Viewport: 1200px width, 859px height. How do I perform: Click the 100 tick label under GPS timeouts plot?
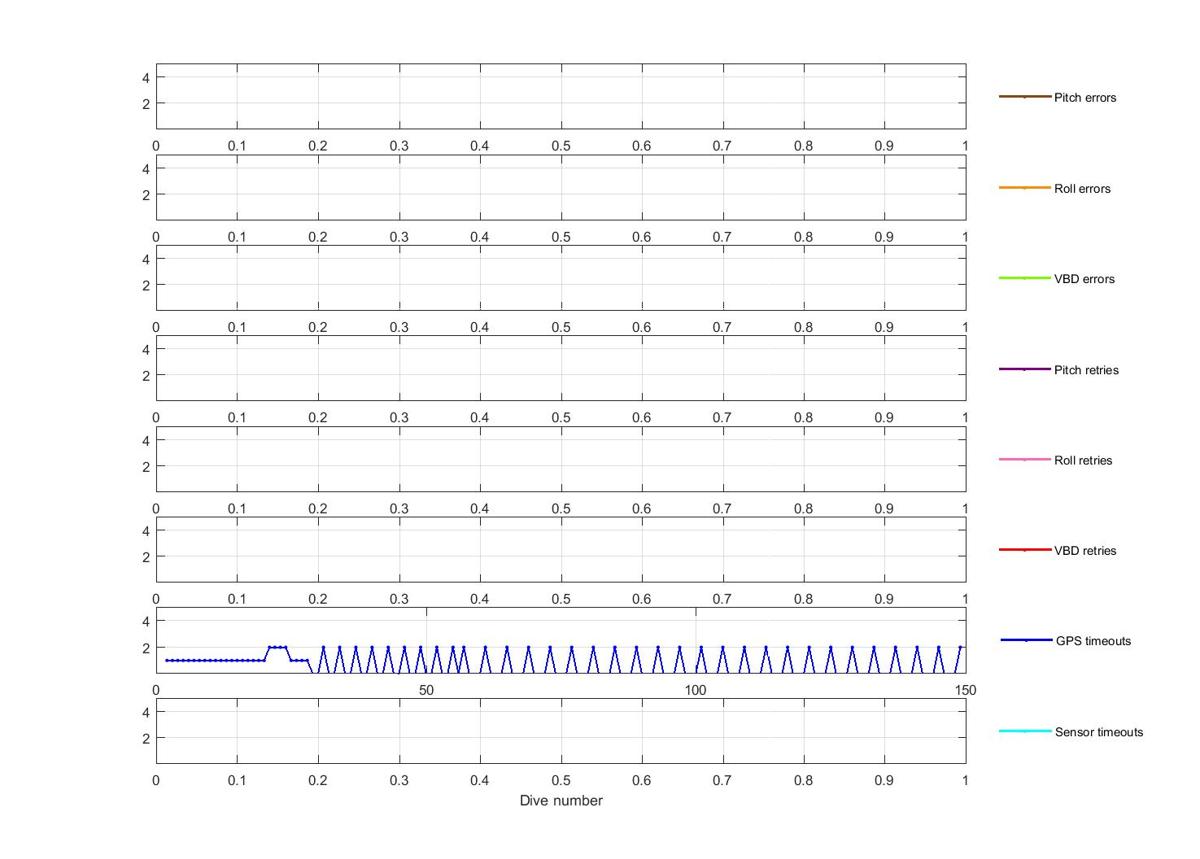pos(695,690)
